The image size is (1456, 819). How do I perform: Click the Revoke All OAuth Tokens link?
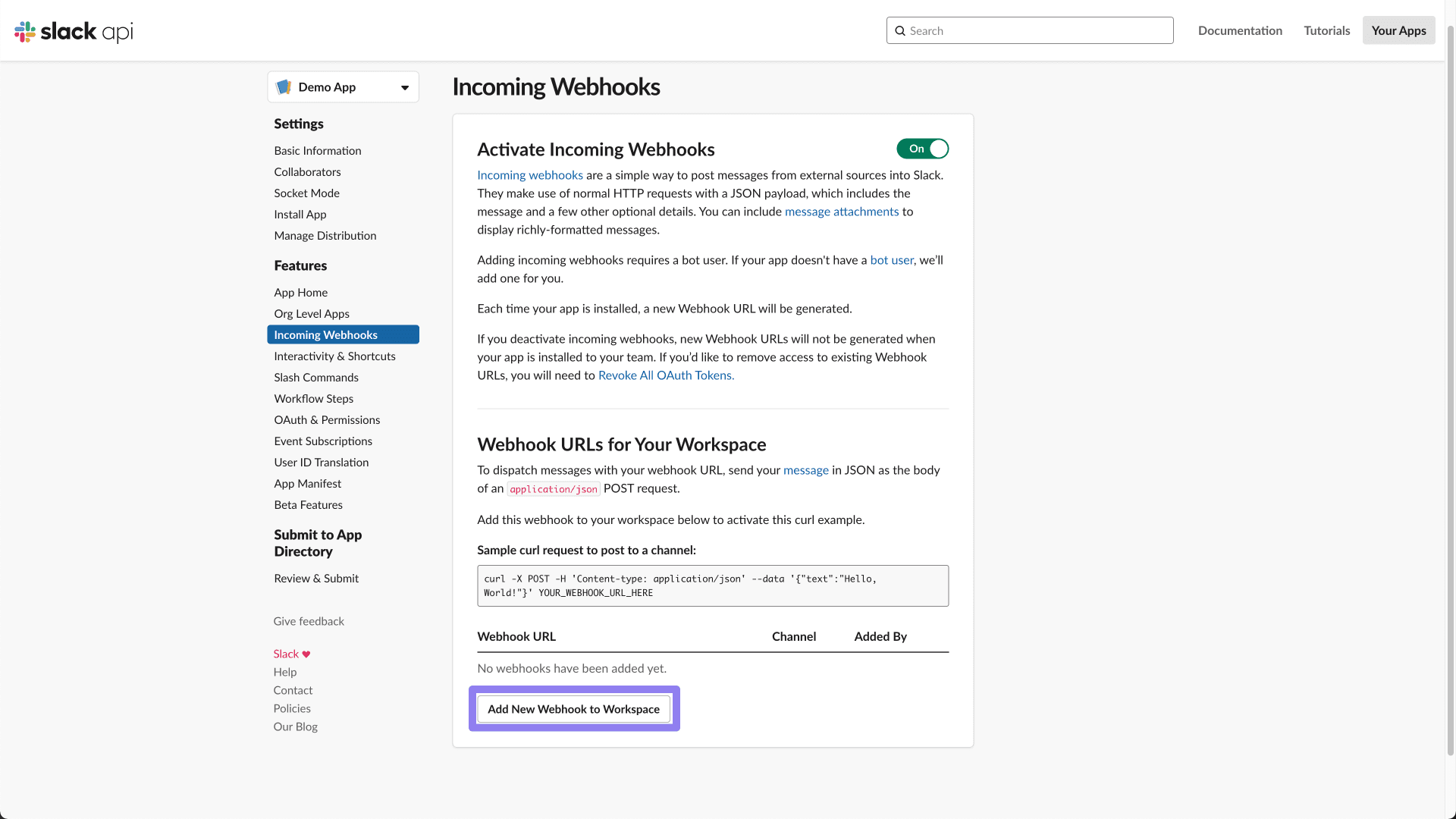(666, 375)
